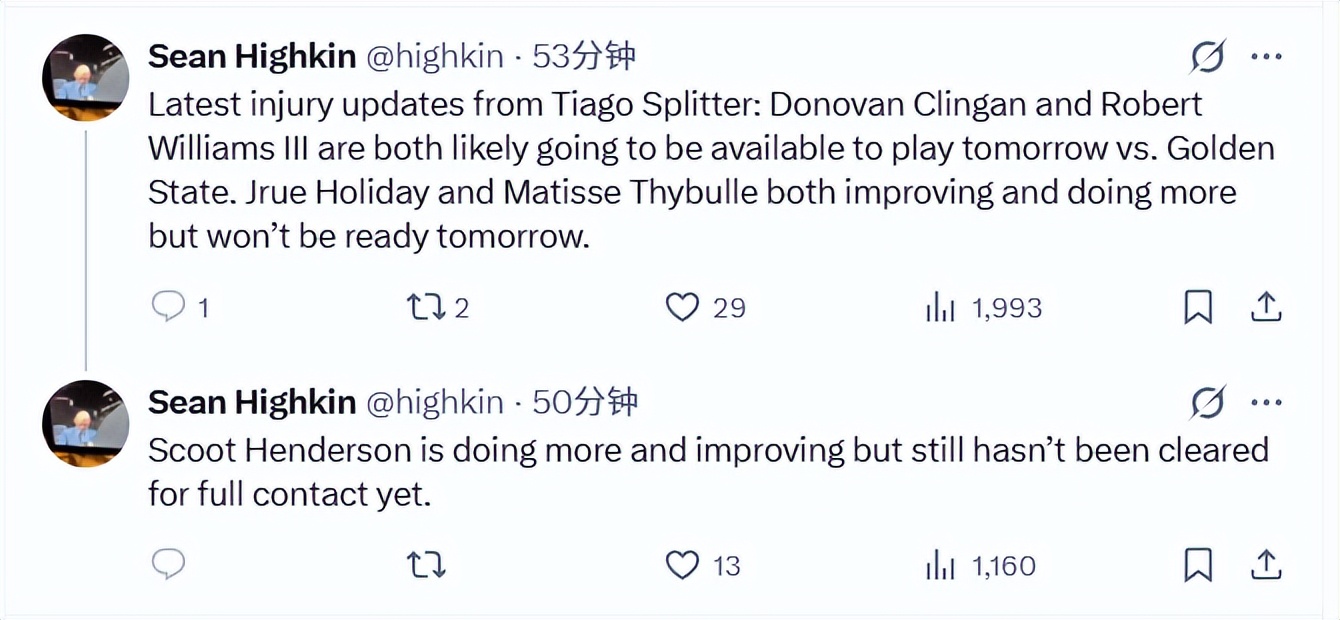Image resolution: width=1340 pixels, height=620 pixels.
Task: View analytics showing 1,160 views
Action: coord(939,567)
